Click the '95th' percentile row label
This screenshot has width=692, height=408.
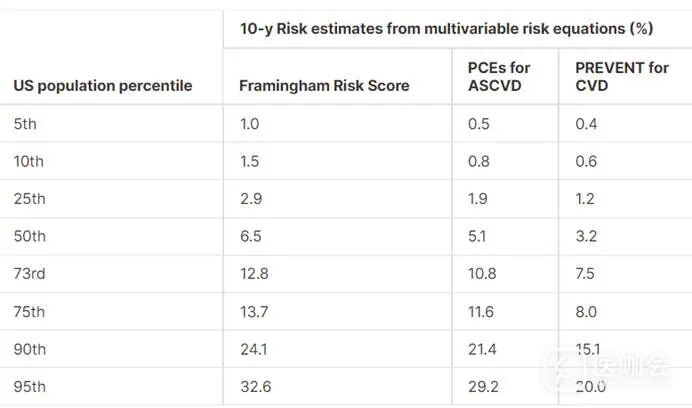(31, 387)
